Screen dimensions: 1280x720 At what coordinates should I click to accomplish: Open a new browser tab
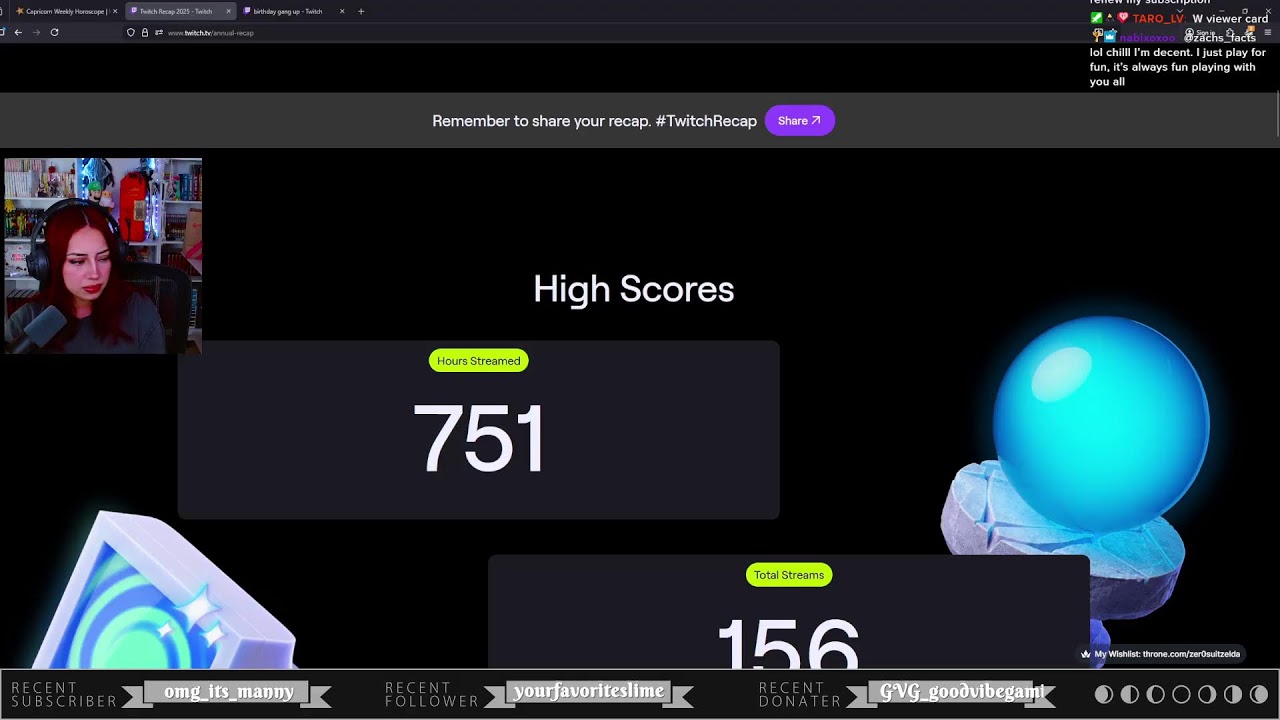(361, 11)
